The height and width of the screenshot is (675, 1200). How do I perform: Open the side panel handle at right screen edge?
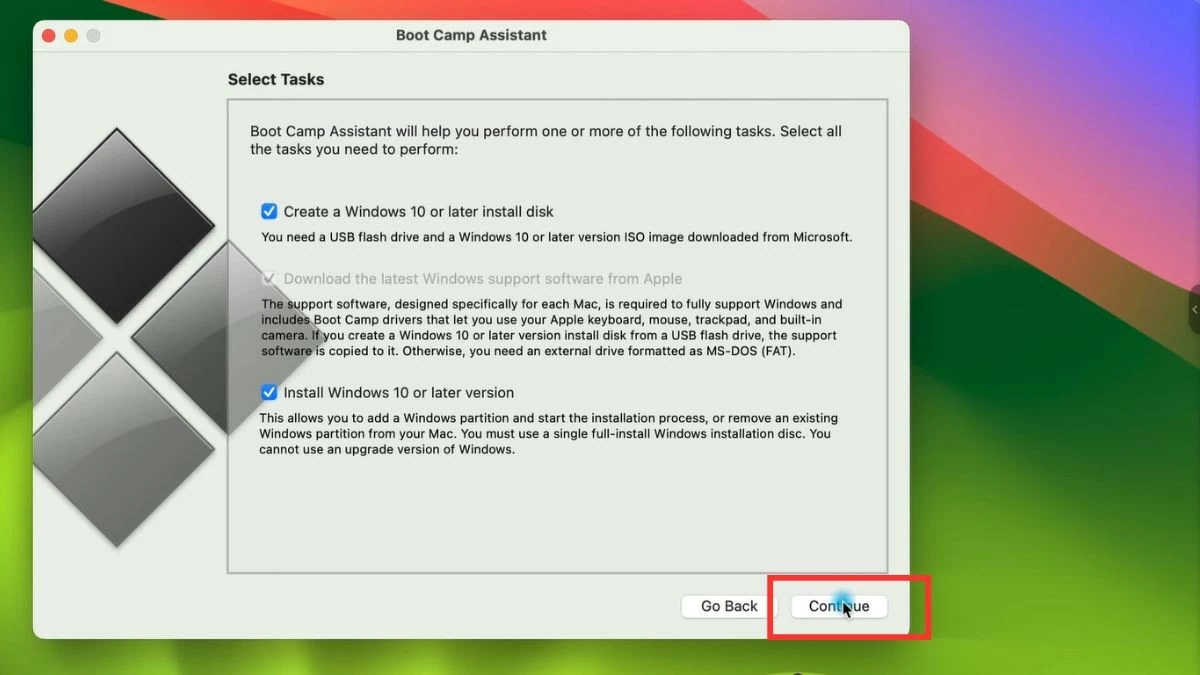pos(1194,310)
